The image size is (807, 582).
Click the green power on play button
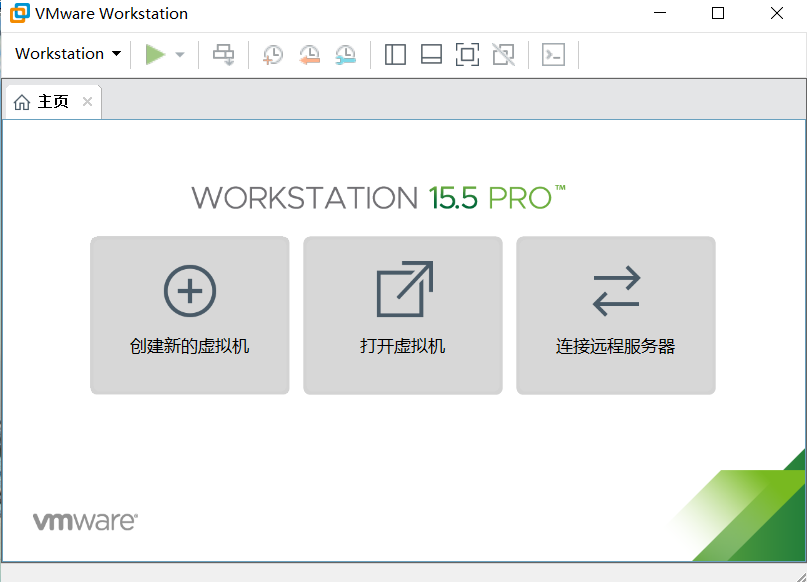[154, 55]
